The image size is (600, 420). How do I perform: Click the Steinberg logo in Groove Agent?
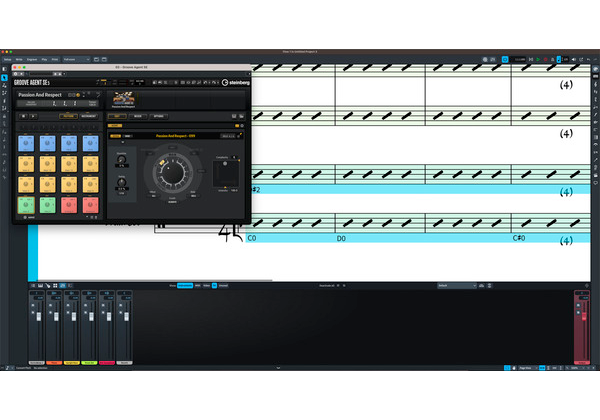(236, 82)
